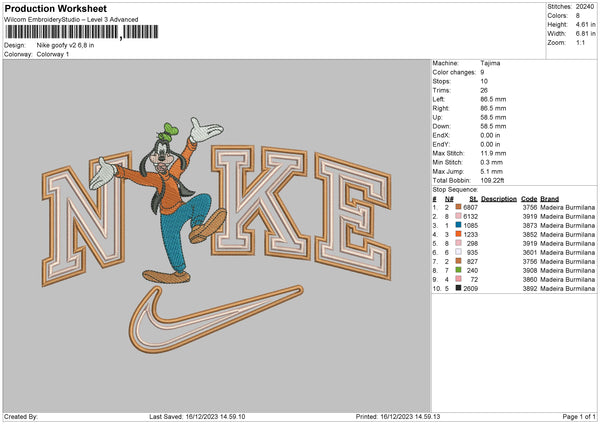This screenshot has height=424, width=600.
Task: Click the blue swatch beside stitch count 1085
Action: (x=458, y=225)
